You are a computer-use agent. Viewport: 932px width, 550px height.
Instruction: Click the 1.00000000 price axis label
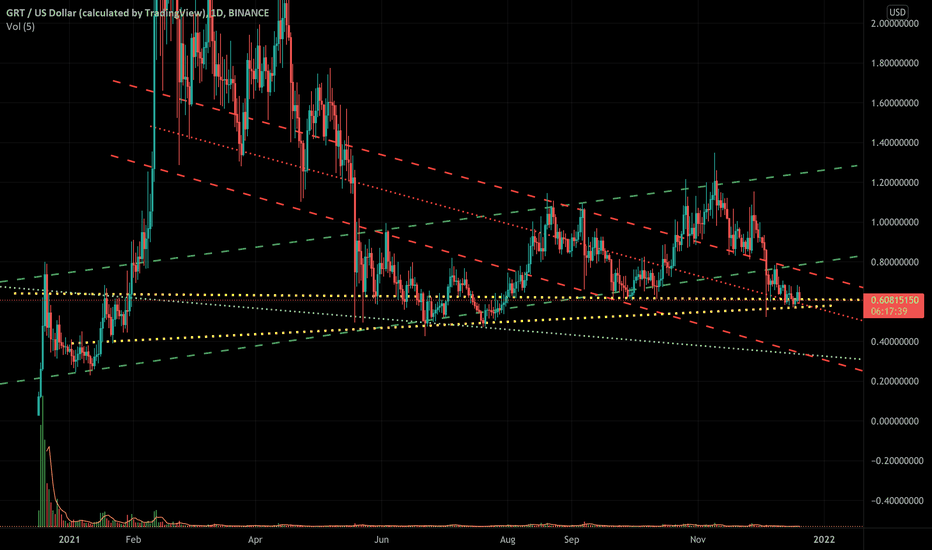click(x=895, y=222)
